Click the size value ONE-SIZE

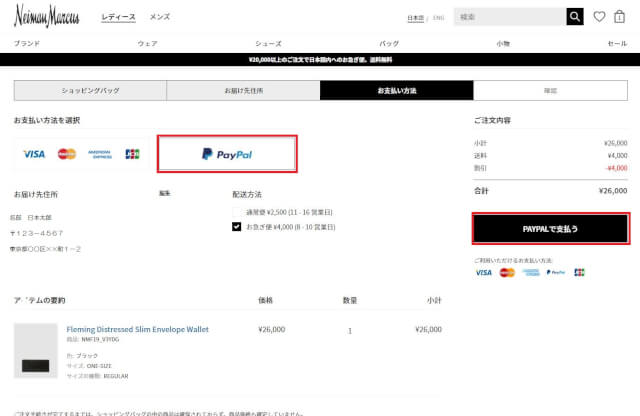click(99, 366)
